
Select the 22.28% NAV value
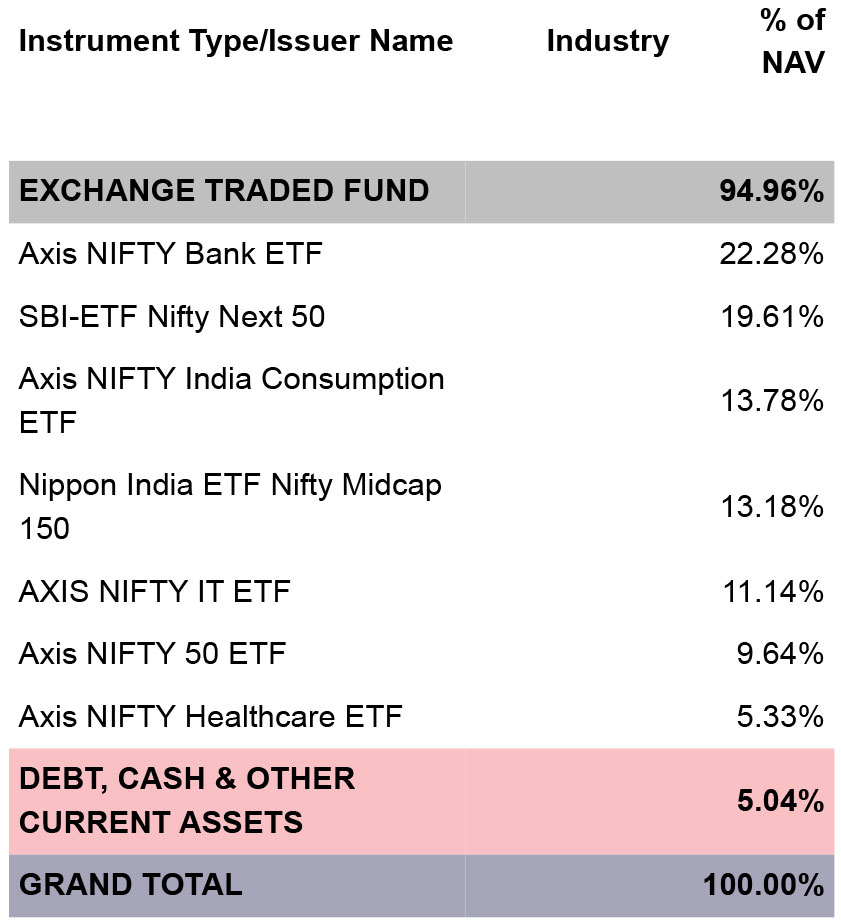772,254
